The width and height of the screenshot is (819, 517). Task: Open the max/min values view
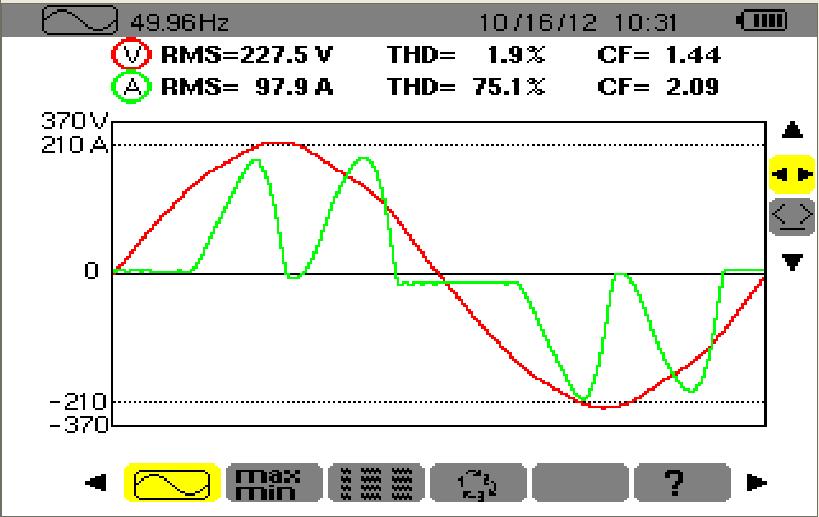(x=274, y=483)
